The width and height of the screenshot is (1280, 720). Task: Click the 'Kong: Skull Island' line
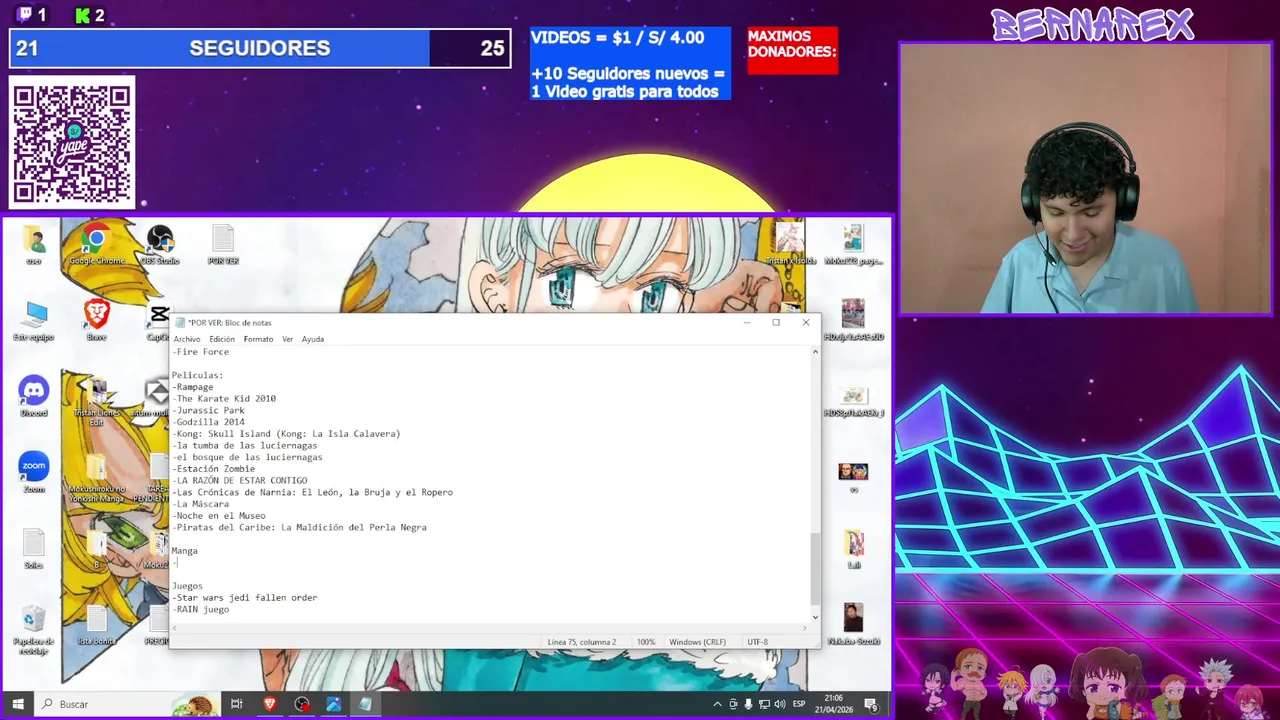tap(286, 434)
